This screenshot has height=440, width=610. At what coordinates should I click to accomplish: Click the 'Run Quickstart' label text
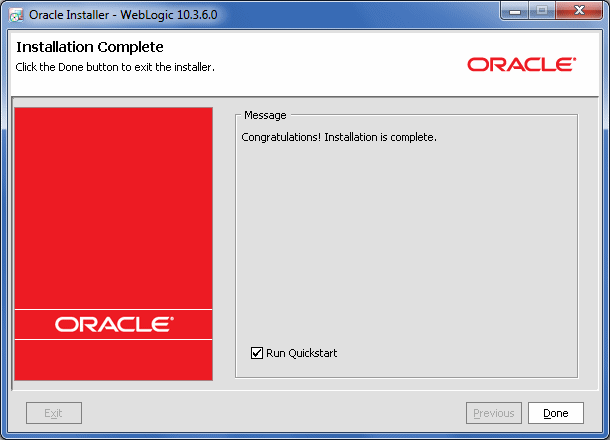click(301, 353)
